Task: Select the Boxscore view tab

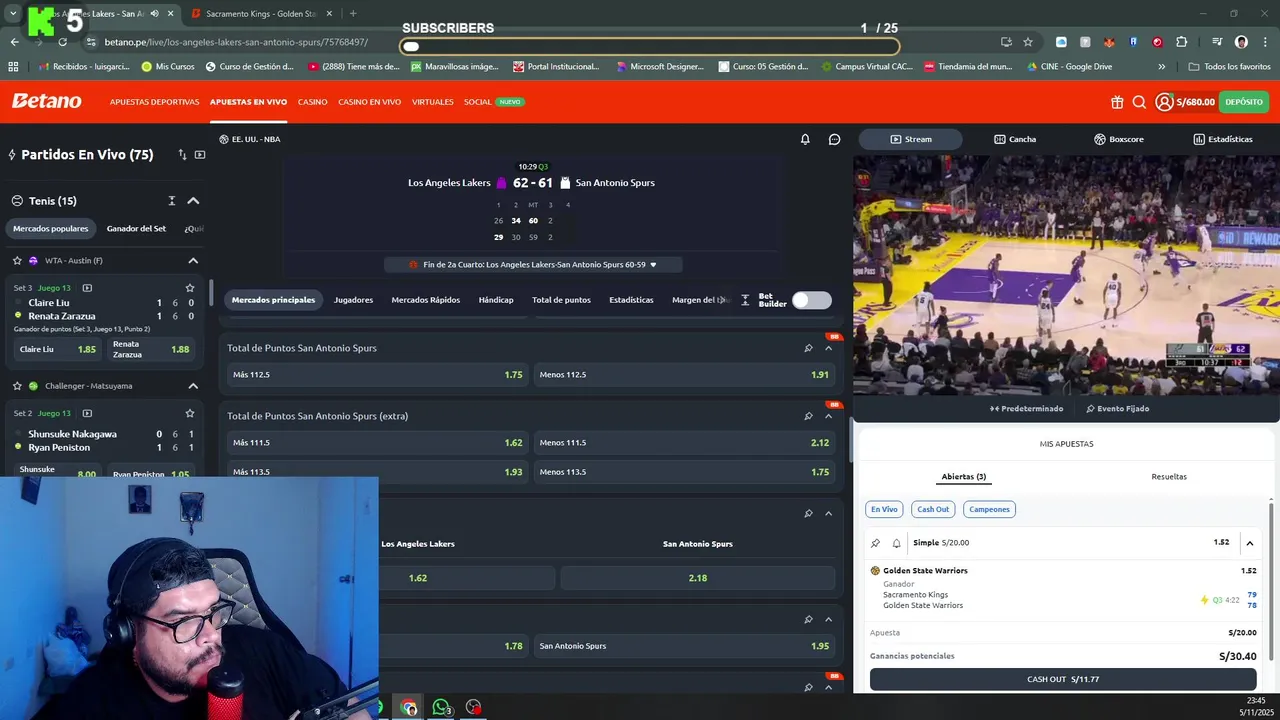Action: pos(1119,139)
